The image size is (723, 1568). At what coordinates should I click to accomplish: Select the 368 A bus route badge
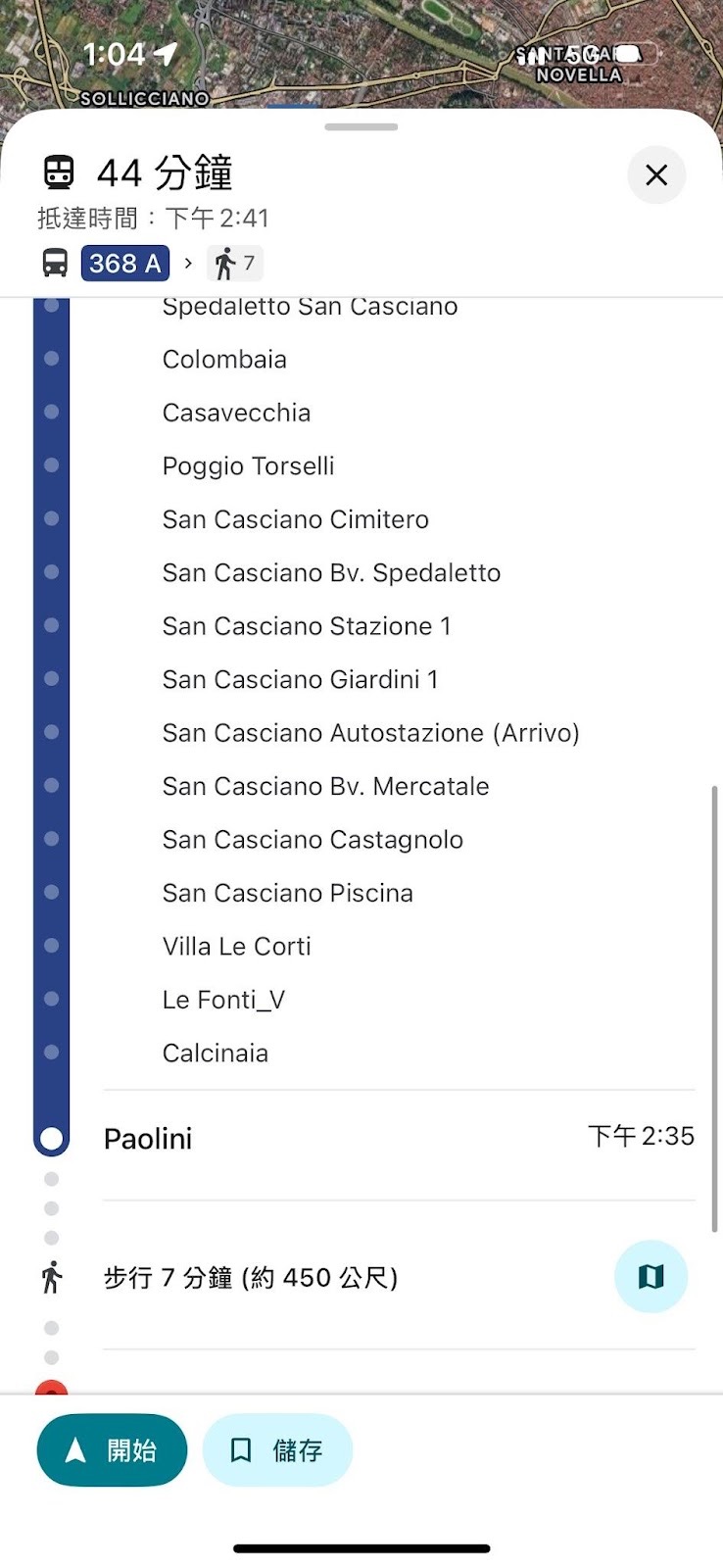tap(124, 263)
